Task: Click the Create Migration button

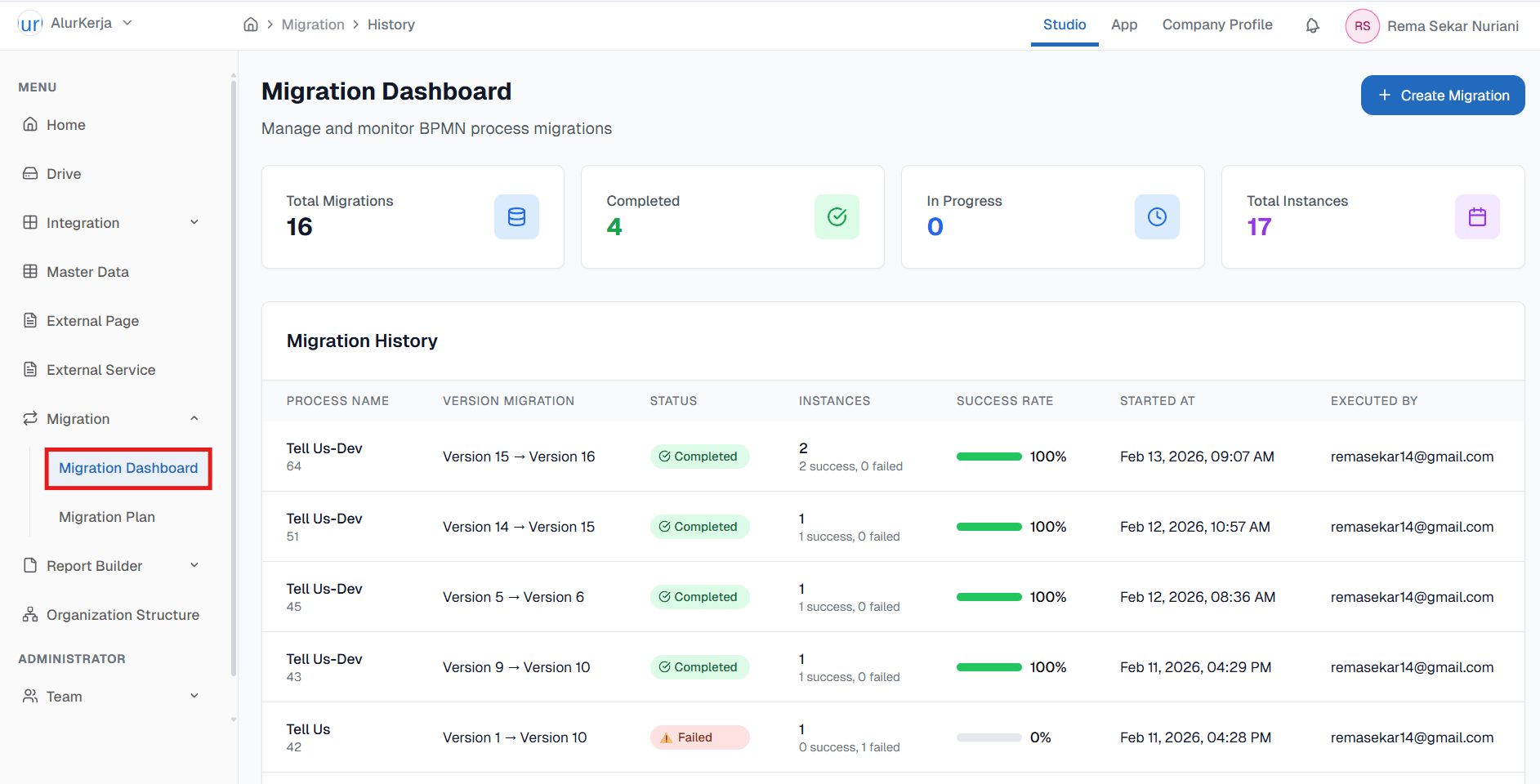Action: [x=1442, y=95]
